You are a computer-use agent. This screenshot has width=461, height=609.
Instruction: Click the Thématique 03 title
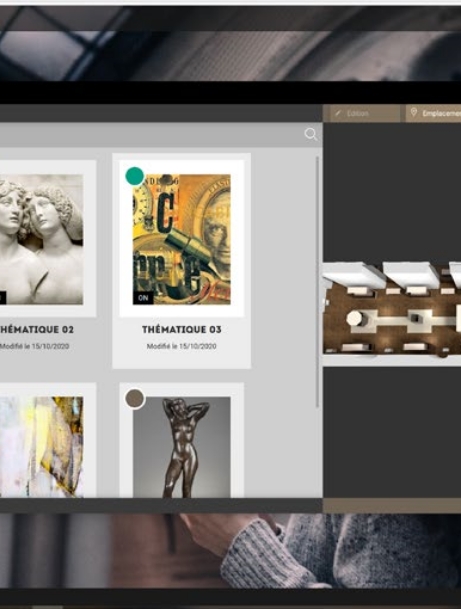click(182, 329)
